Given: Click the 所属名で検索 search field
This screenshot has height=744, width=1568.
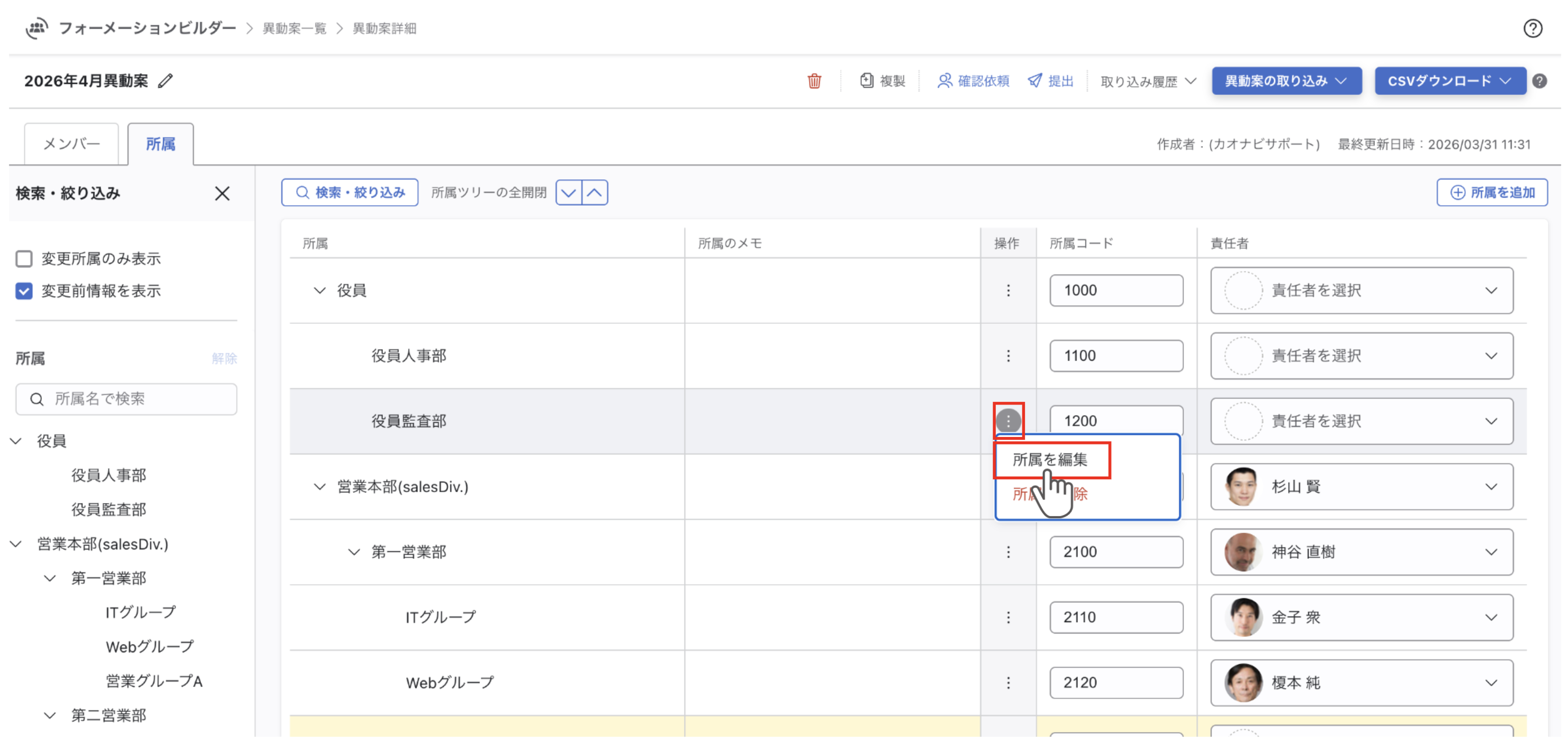Looking at the screenshot, I should pos(127,399).
